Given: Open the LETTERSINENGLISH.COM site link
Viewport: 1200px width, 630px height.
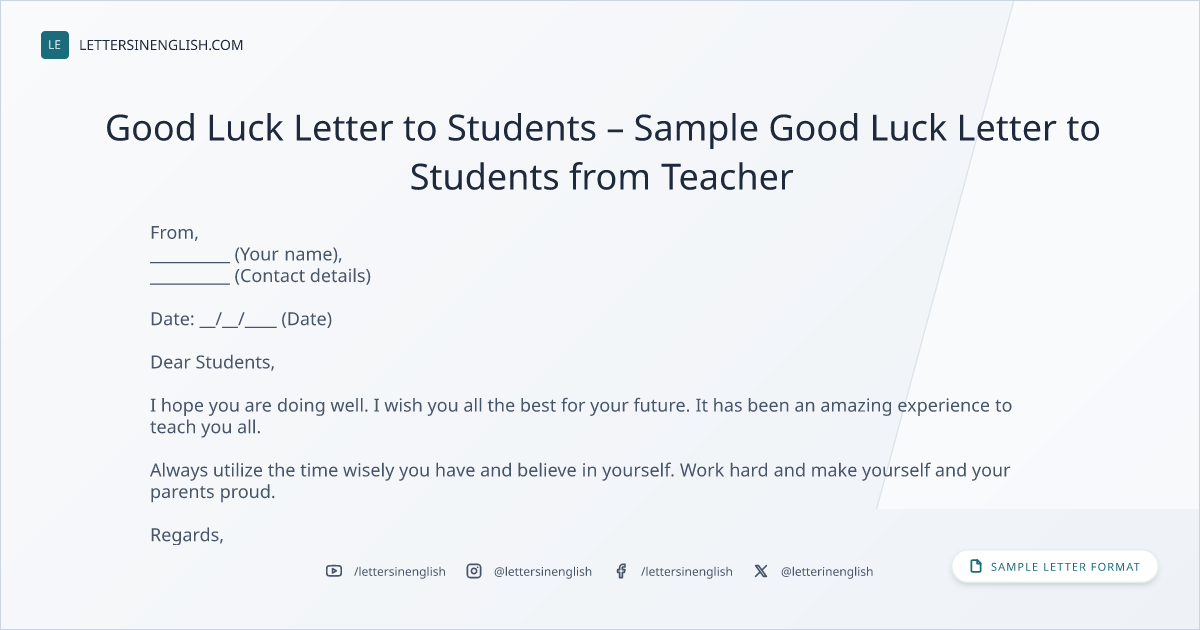Looking at the screenshot, I should tap(161, 45).
